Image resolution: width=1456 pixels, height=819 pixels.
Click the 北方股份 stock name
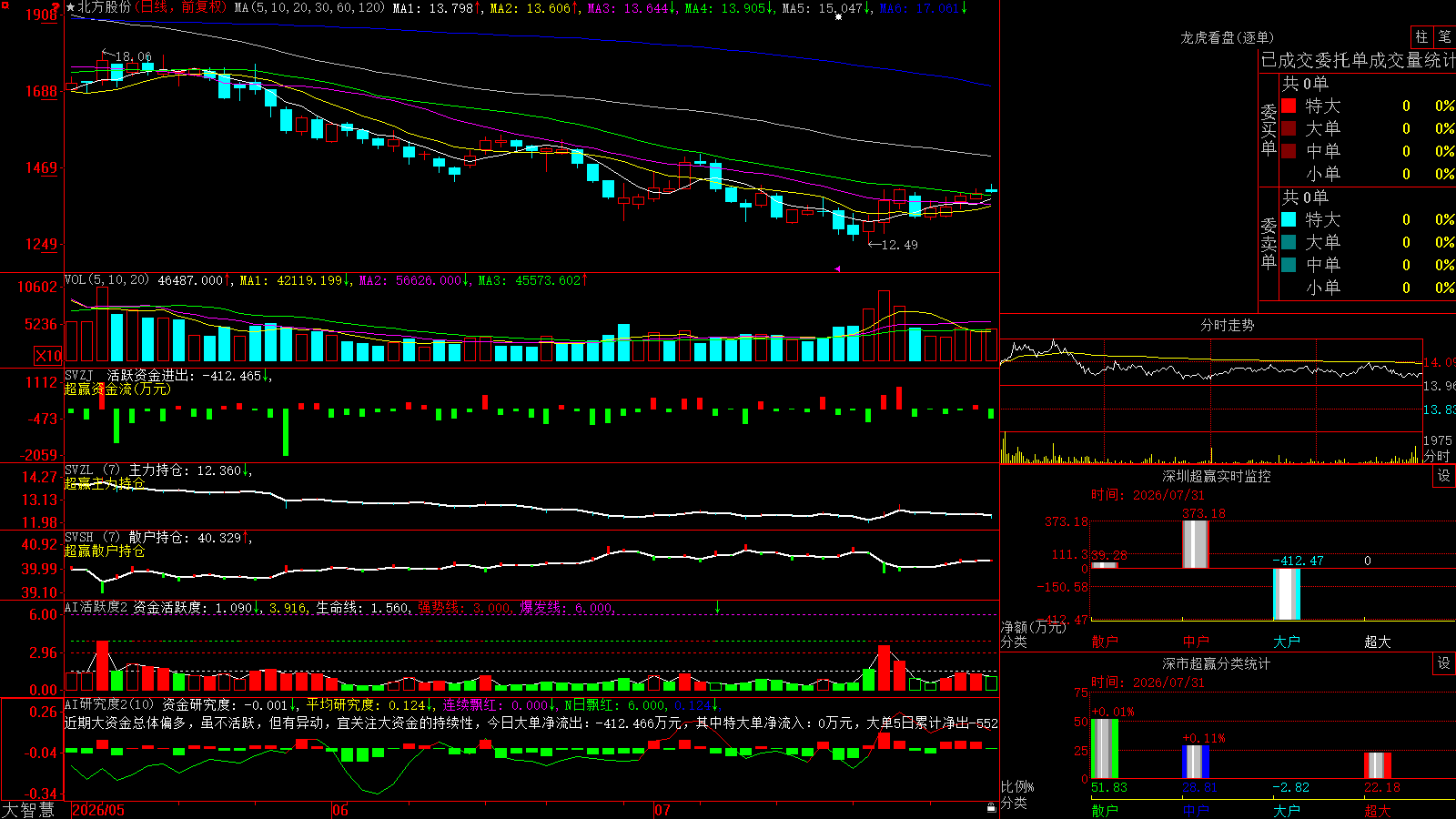tap(105, 7)
